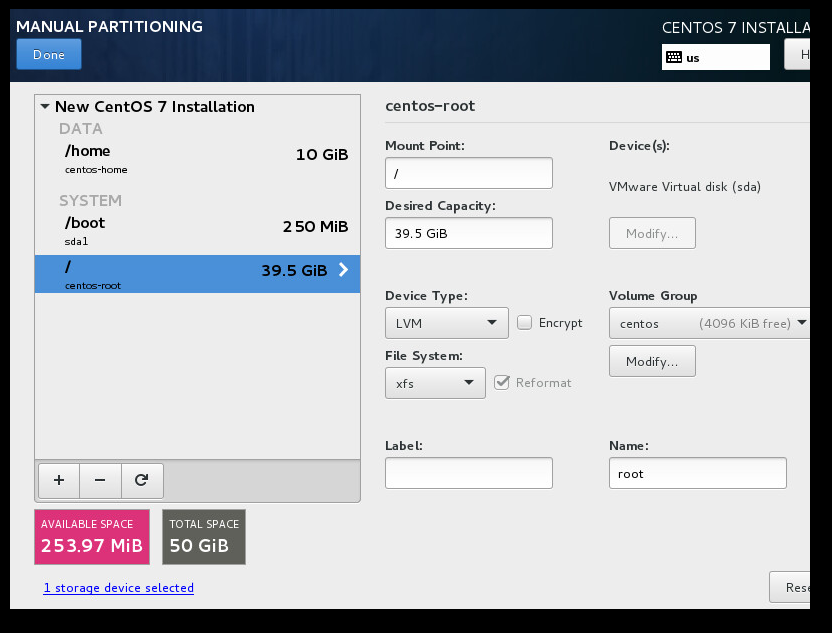Image resolution: width=832 pixels, height=633 pixels.
Task: Click the centos-root heading text
Action: point(430,106)
